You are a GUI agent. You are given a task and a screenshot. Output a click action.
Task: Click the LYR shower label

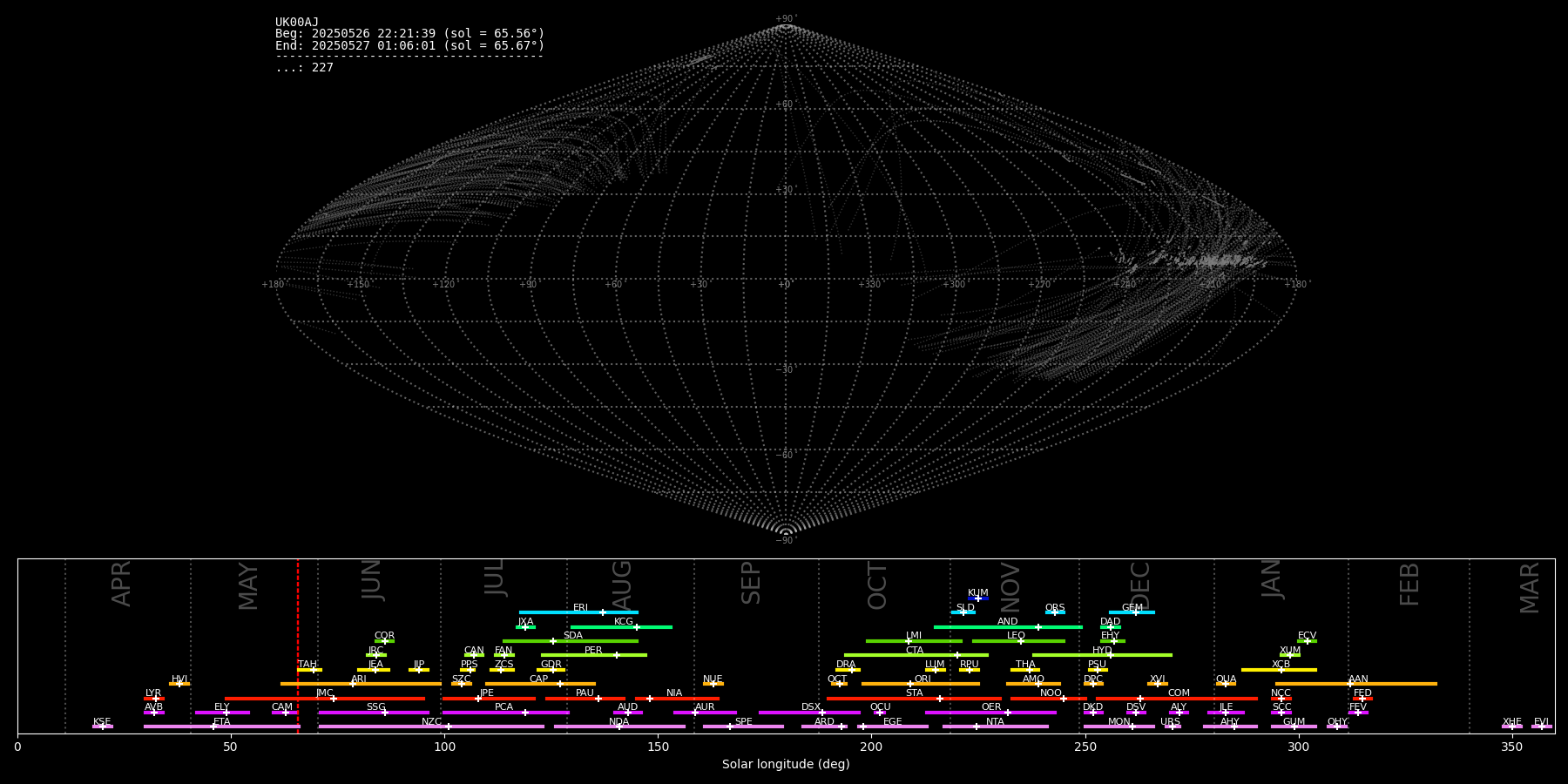(153, 693)
